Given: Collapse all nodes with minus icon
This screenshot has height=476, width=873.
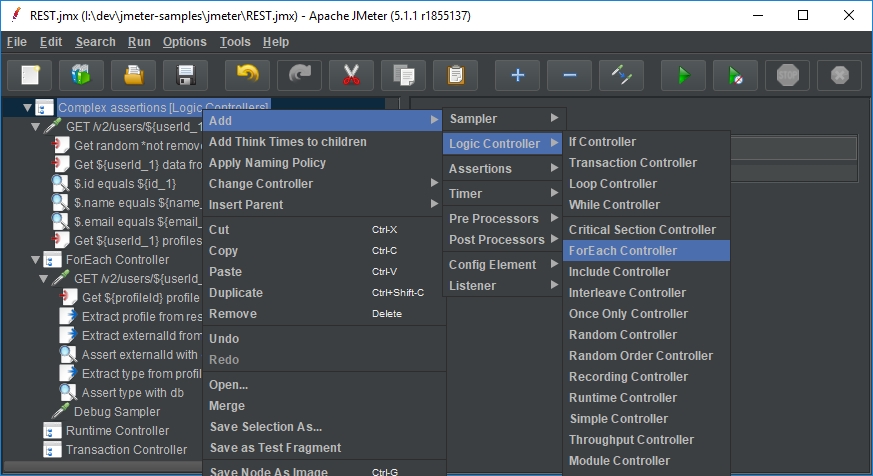Looking at the screenshot, I should [x=570, y=75].
